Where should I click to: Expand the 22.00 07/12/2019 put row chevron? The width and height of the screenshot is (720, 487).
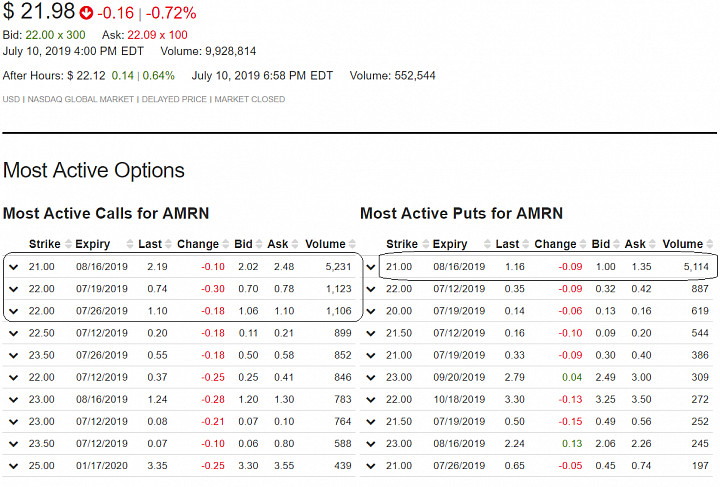pyautogui.click(x=371, y=289)
